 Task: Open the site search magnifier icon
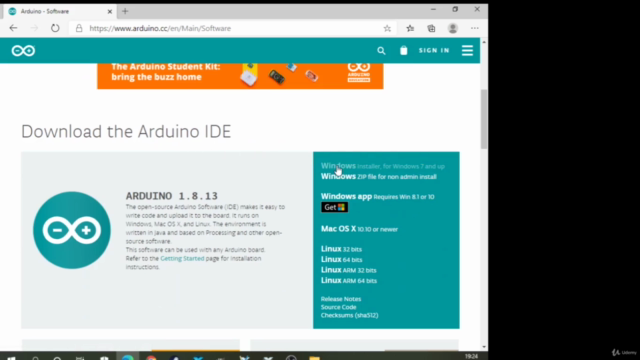[x=381, y=51]
